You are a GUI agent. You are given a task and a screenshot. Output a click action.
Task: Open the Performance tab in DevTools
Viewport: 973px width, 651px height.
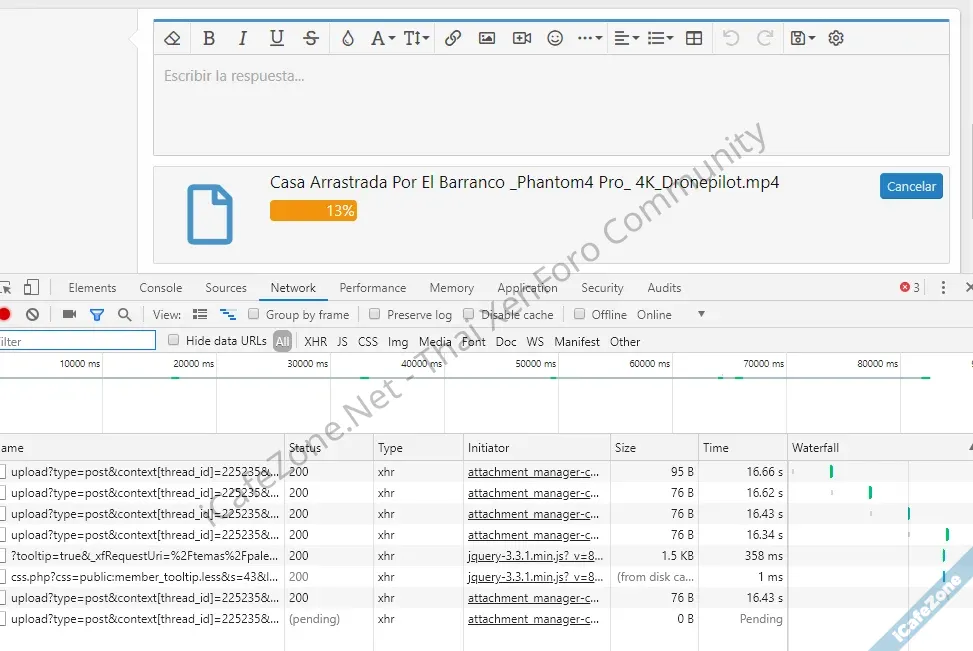pyautogui.click(x=372, y=288)
